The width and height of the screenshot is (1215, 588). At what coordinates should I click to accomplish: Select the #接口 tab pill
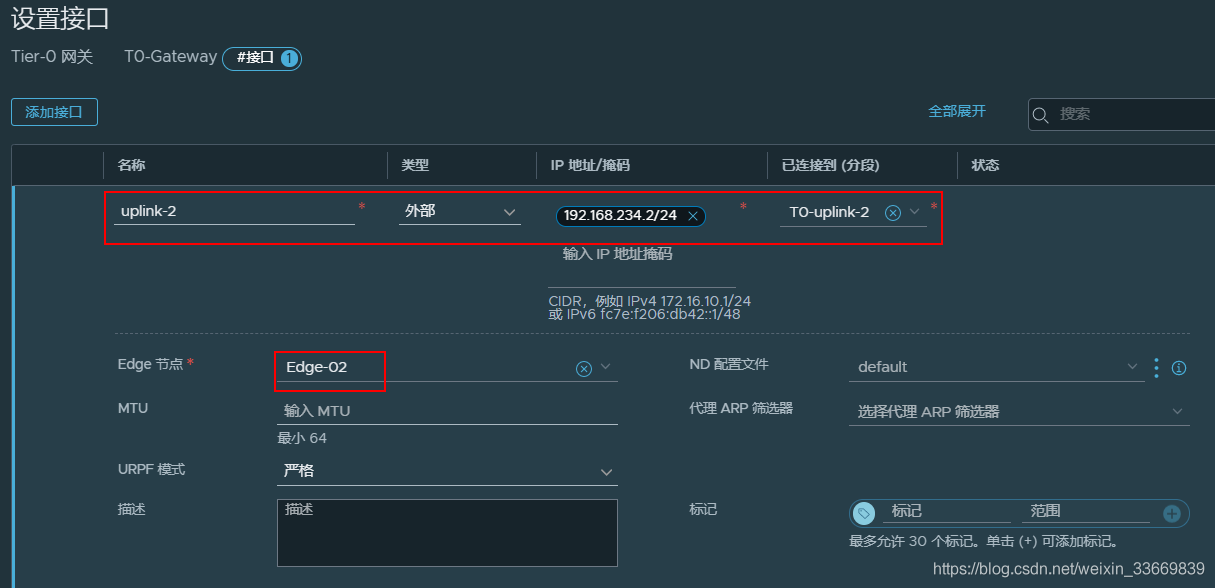[x=262, y=58]
